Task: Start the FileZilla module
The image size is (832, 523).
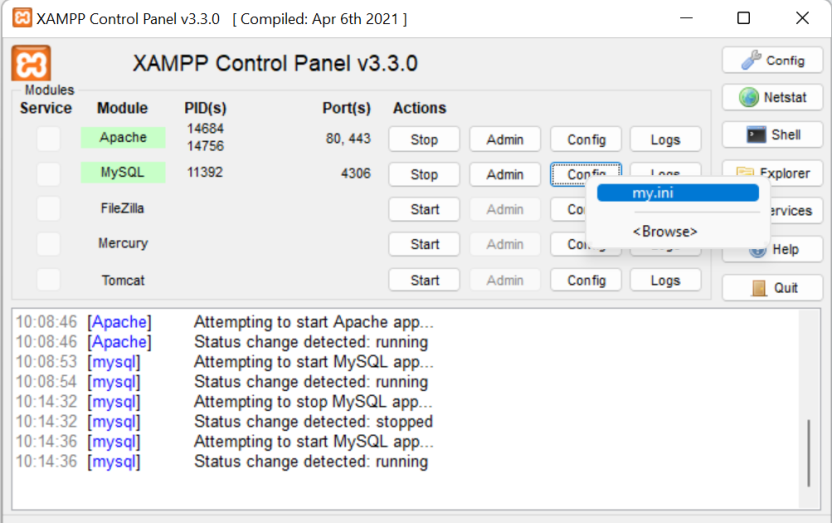Action: tap(424, 210)
